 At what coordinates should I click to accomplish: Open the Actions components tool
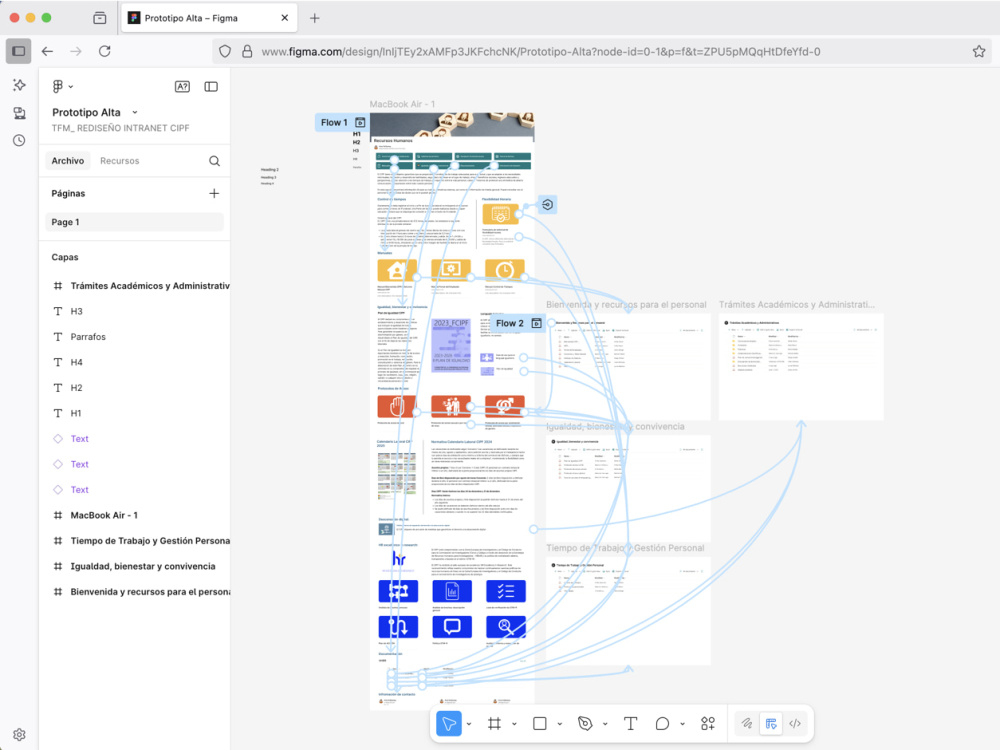708,723
